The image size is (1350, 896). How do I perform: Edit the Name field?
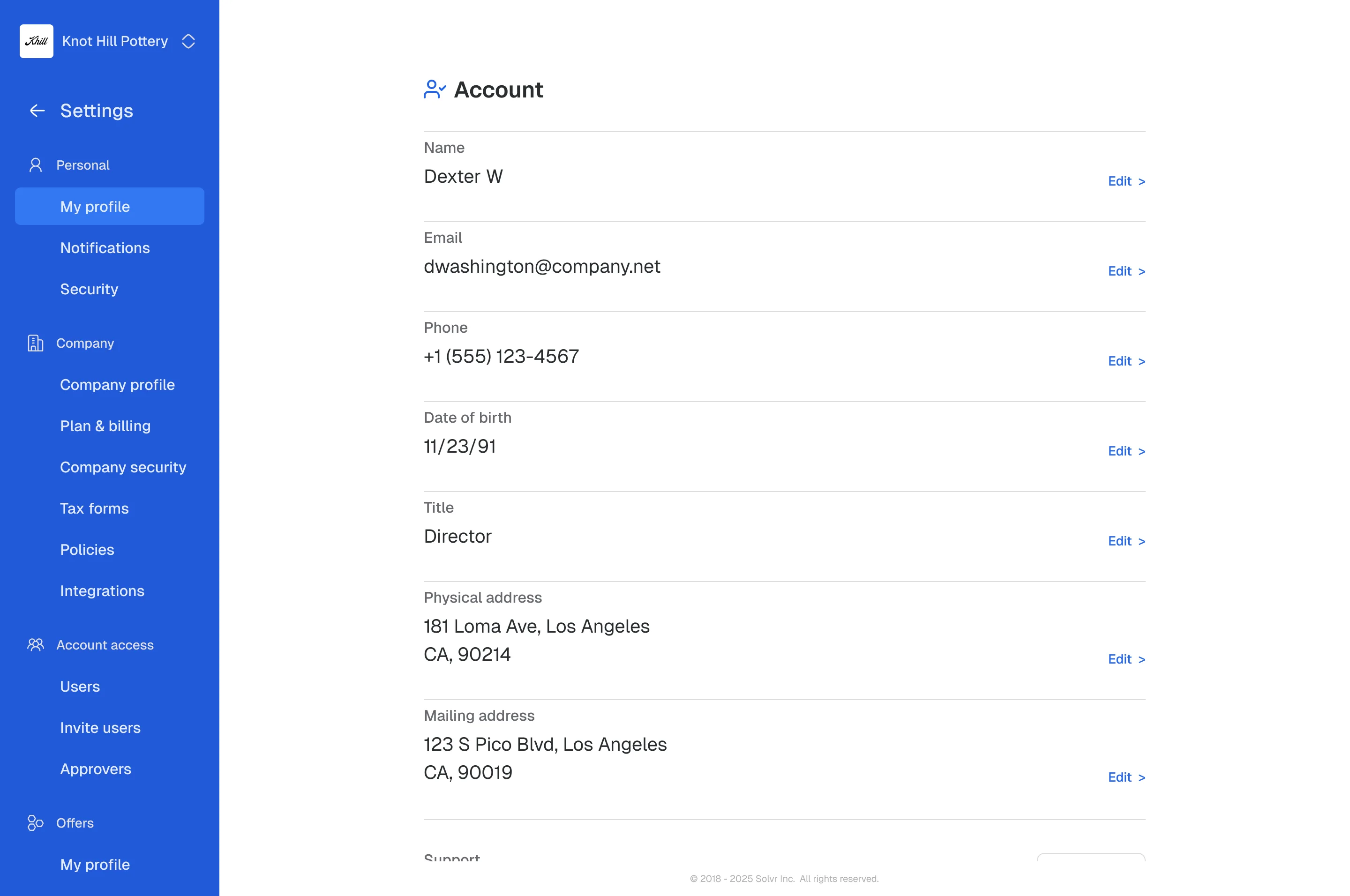[x=1125, y=181]
